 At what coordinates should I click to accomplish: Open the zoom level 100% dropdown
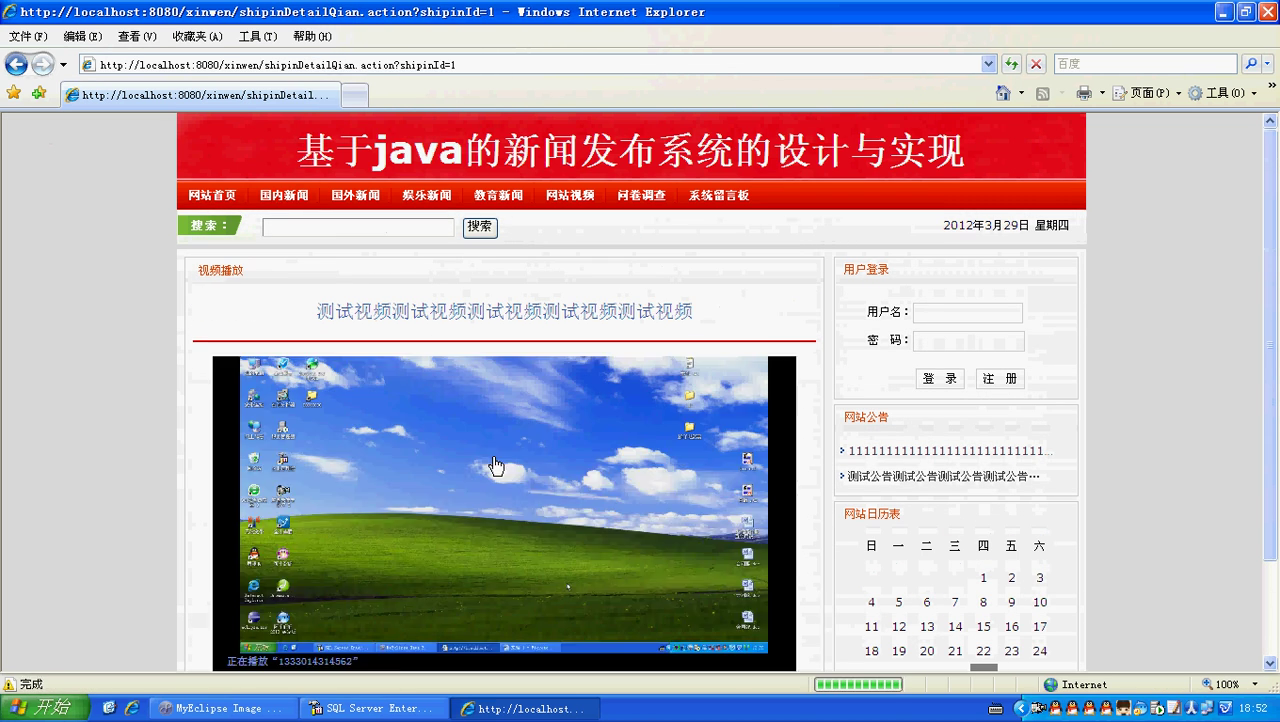[1257, 684]
